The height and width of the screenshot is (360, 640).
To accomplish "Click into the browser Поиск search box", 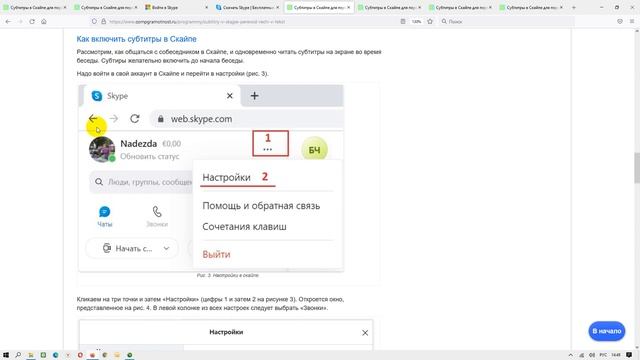I will tap(506, 21).
